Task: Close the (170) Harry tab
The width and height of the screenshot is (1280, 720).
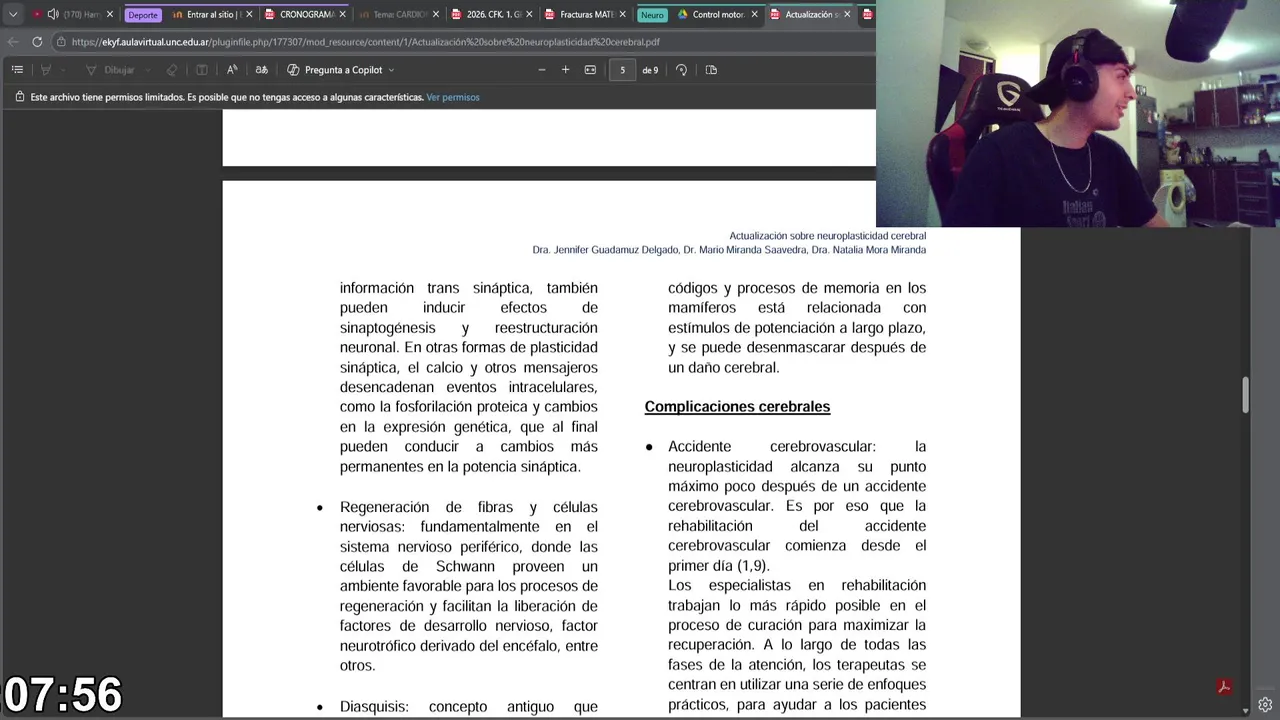Action: (x=110, y=14)
